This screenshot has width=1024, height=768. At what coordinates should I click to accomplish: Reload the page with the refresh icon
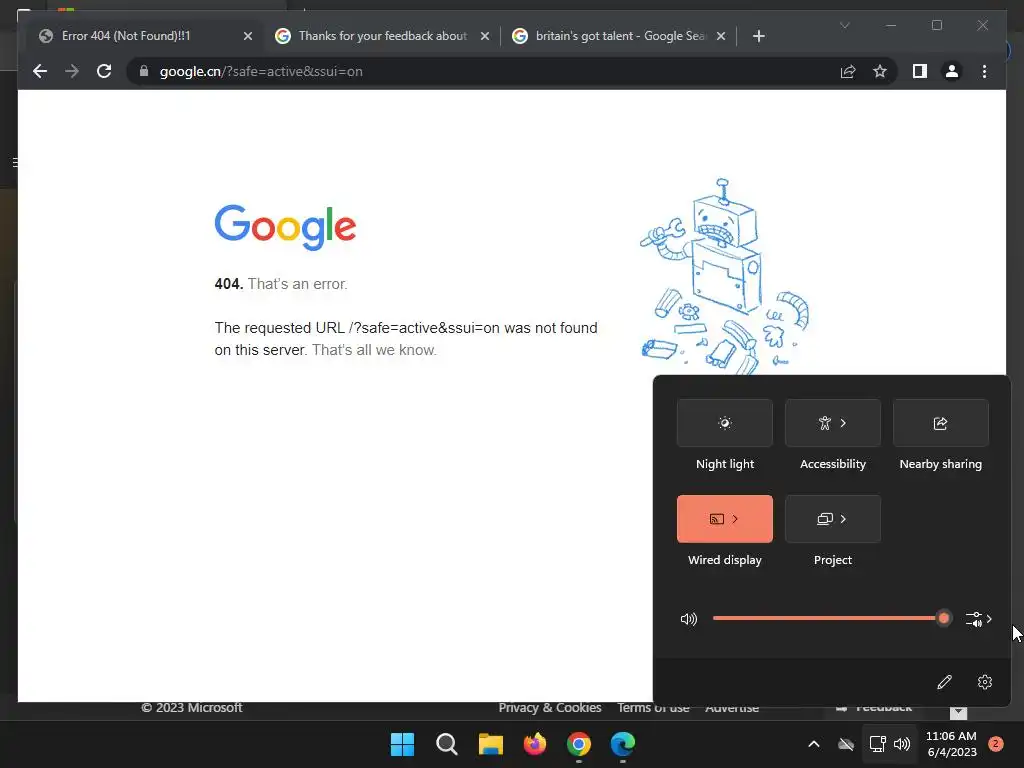point(104,71)
